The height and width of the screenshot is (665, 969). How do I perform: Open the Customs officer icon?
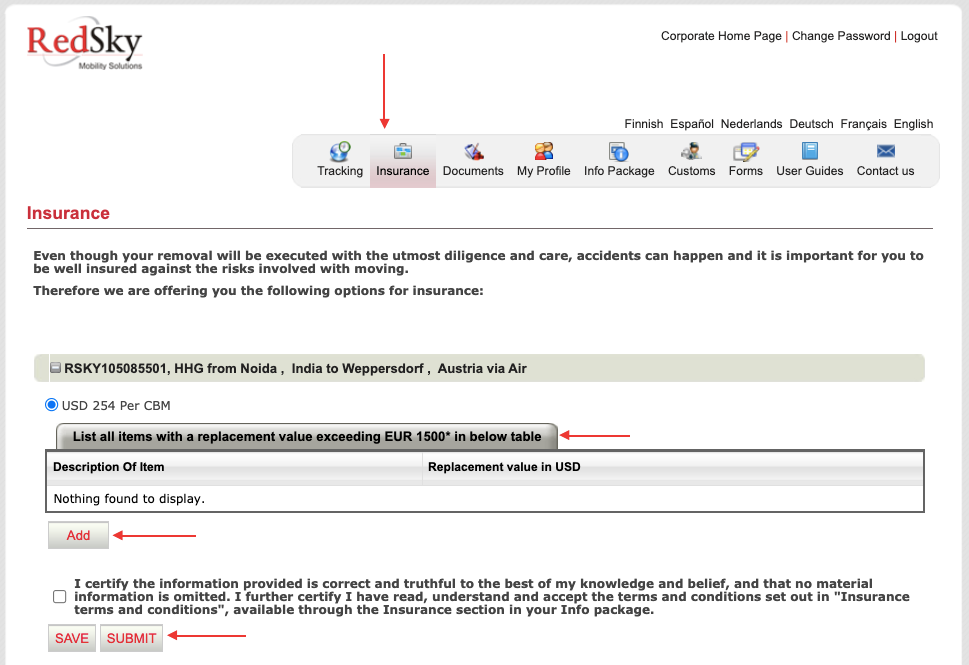(691, 151)
